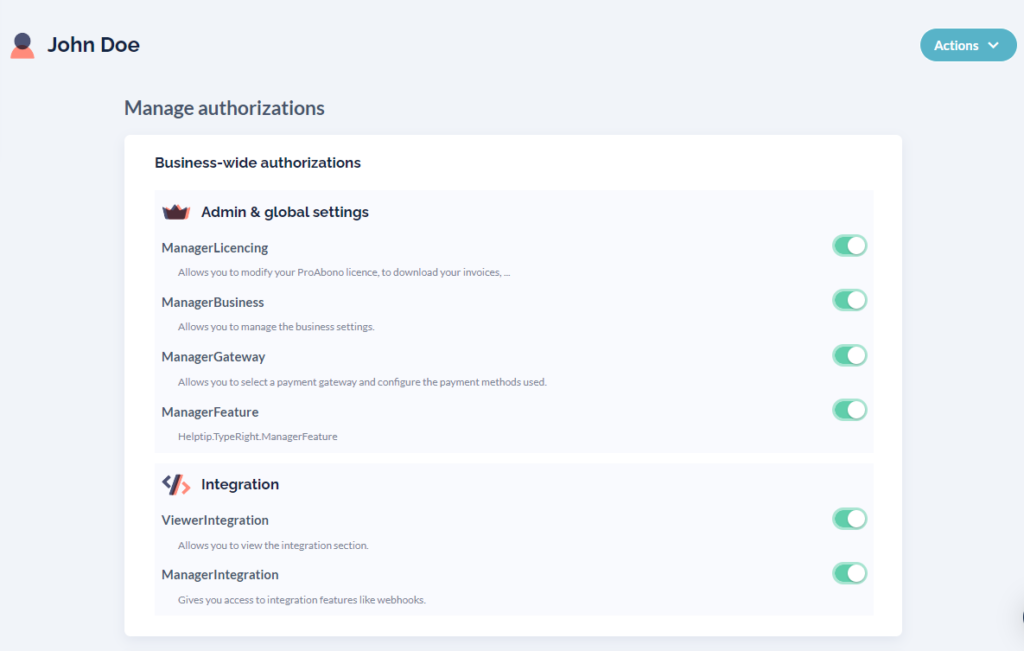Switch off ViewerIntegration permission
The image size is (1024, 651).
point(850,519)
